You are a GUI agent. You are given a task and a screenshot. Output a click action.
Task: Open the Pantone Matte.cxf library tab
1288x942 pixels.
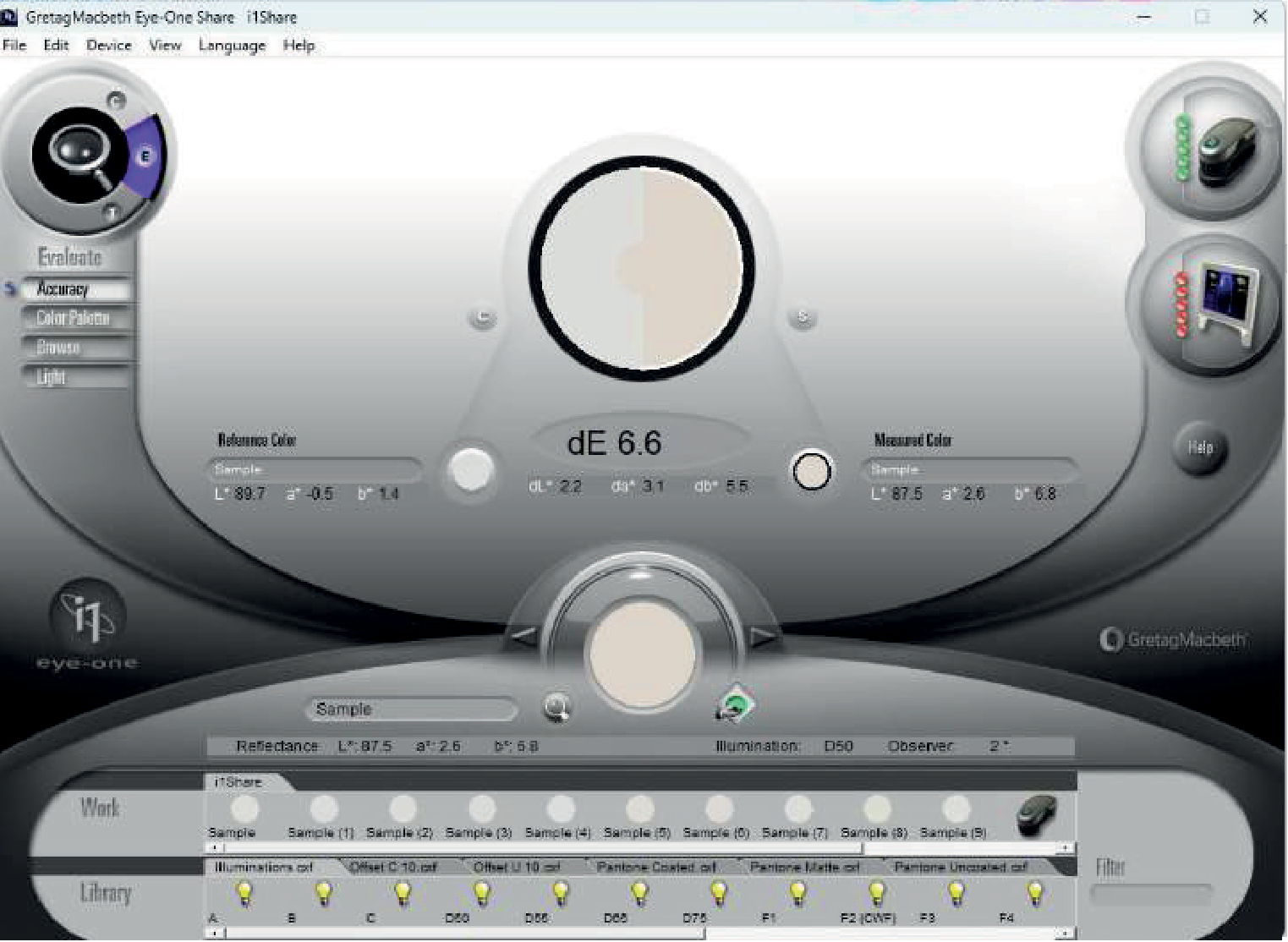[x=804, y=867]
